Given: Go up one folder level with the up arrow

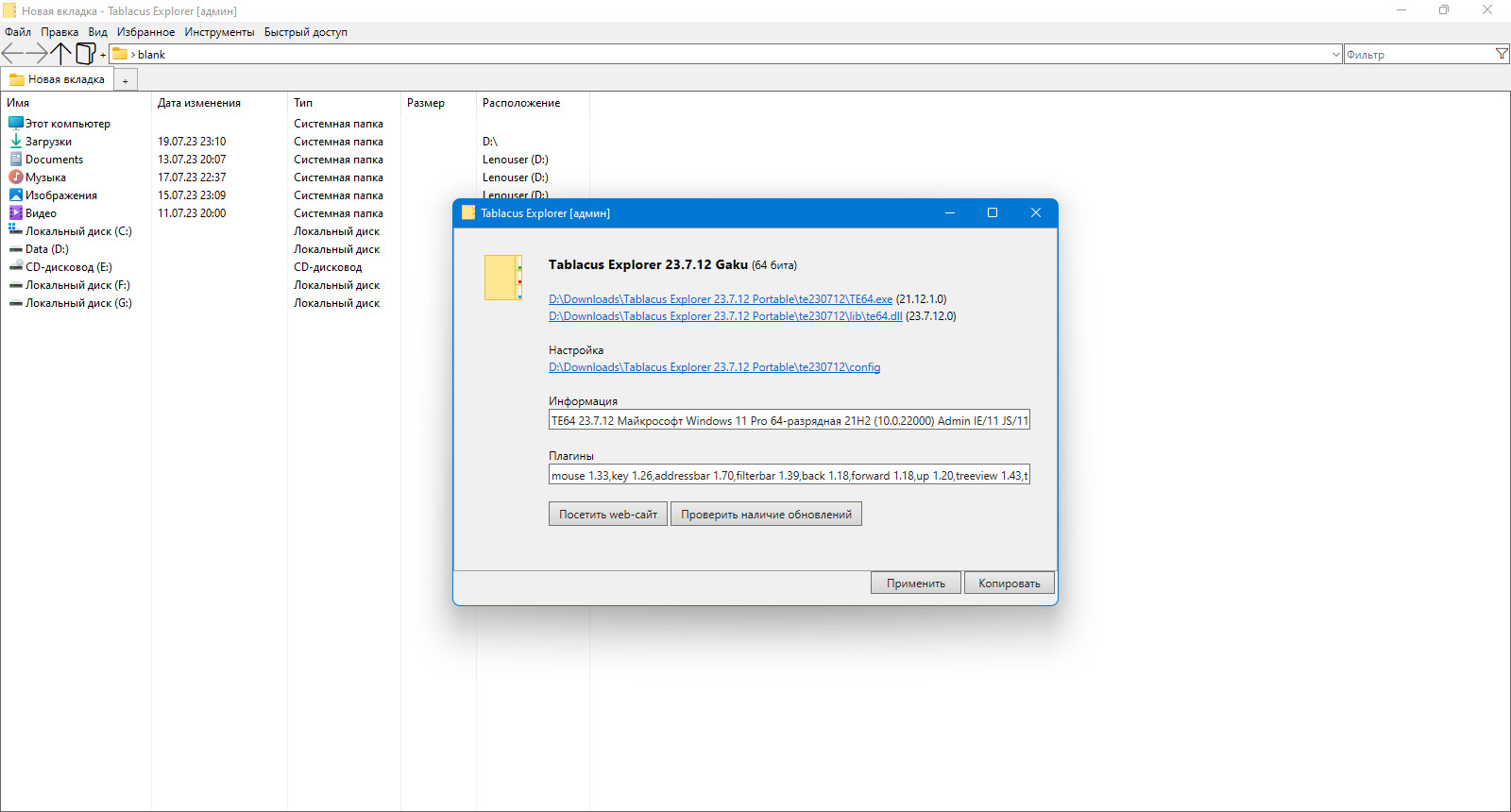Looking at the screenshot, I should pyautogui.click(x=61, y=54).
